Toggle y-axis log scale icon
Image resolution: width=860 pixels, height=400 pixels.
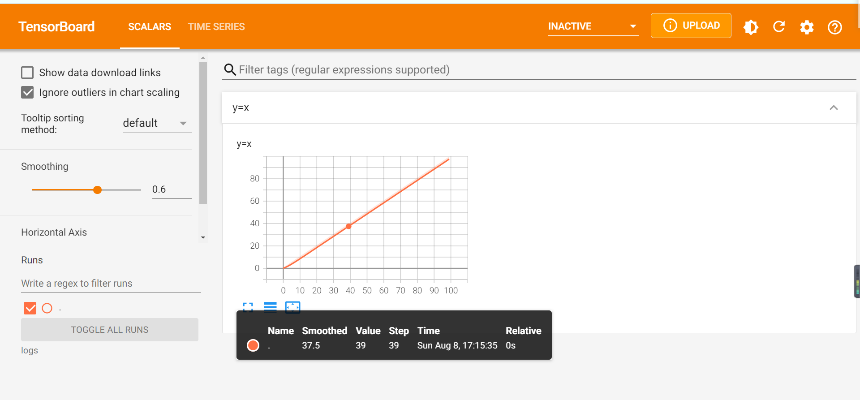tap(270, 307)
